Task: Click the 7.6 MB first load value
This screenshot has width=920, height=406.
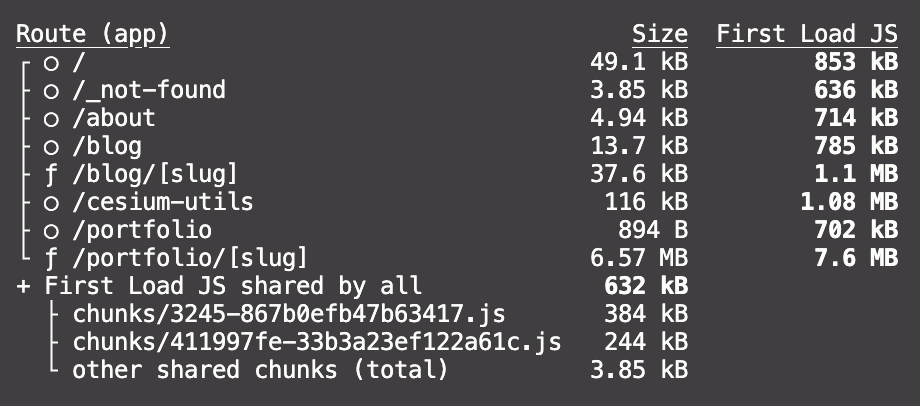Action: coord(856,258)
